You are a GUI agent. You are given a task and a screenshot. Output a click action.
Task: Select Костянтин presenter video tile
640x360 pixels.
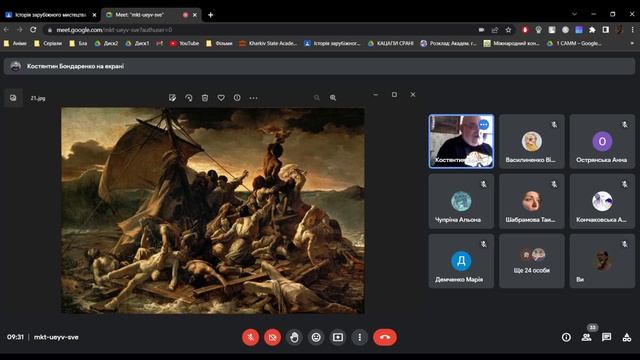tap(461, 141)
